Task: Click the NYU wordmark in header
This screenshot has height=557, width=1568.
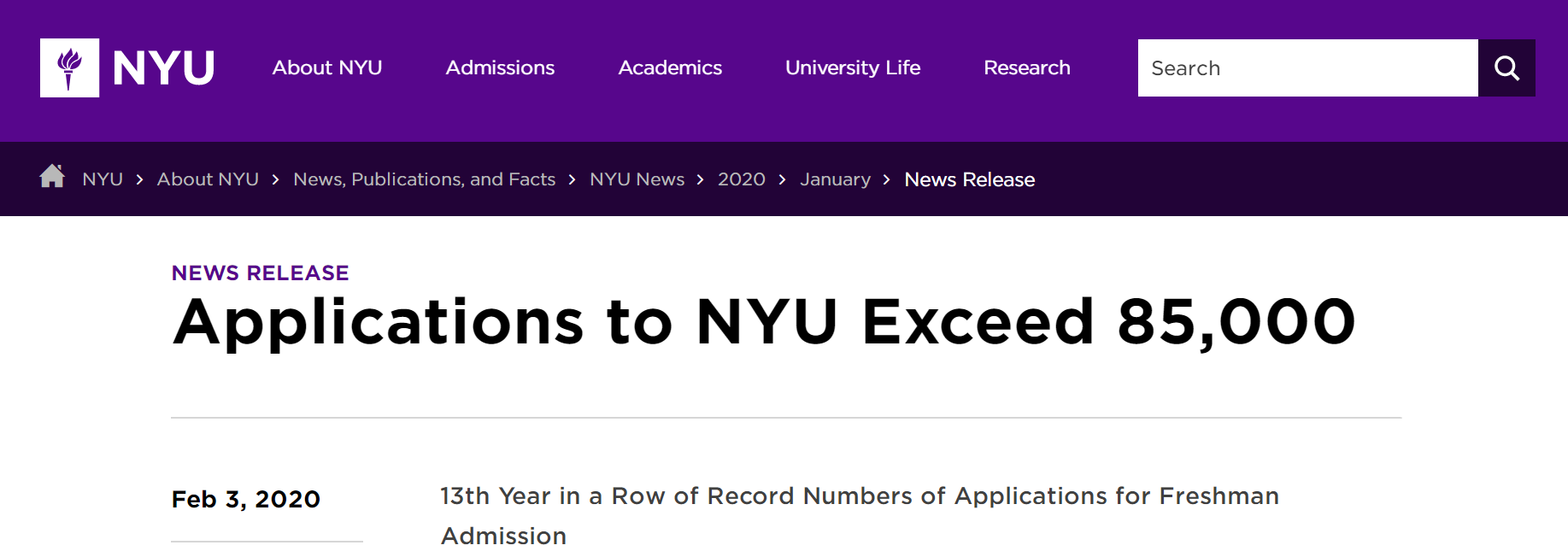Action: 163,68
